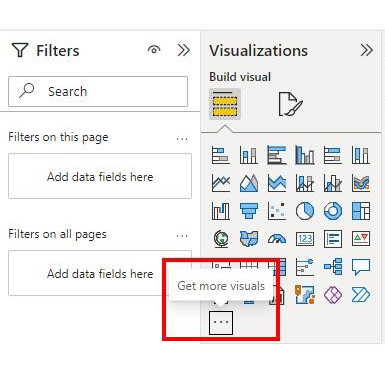The height and width of the screenshot is (373, 385).
Task: Click the Filters on this page label
Action: click(58, 137)
